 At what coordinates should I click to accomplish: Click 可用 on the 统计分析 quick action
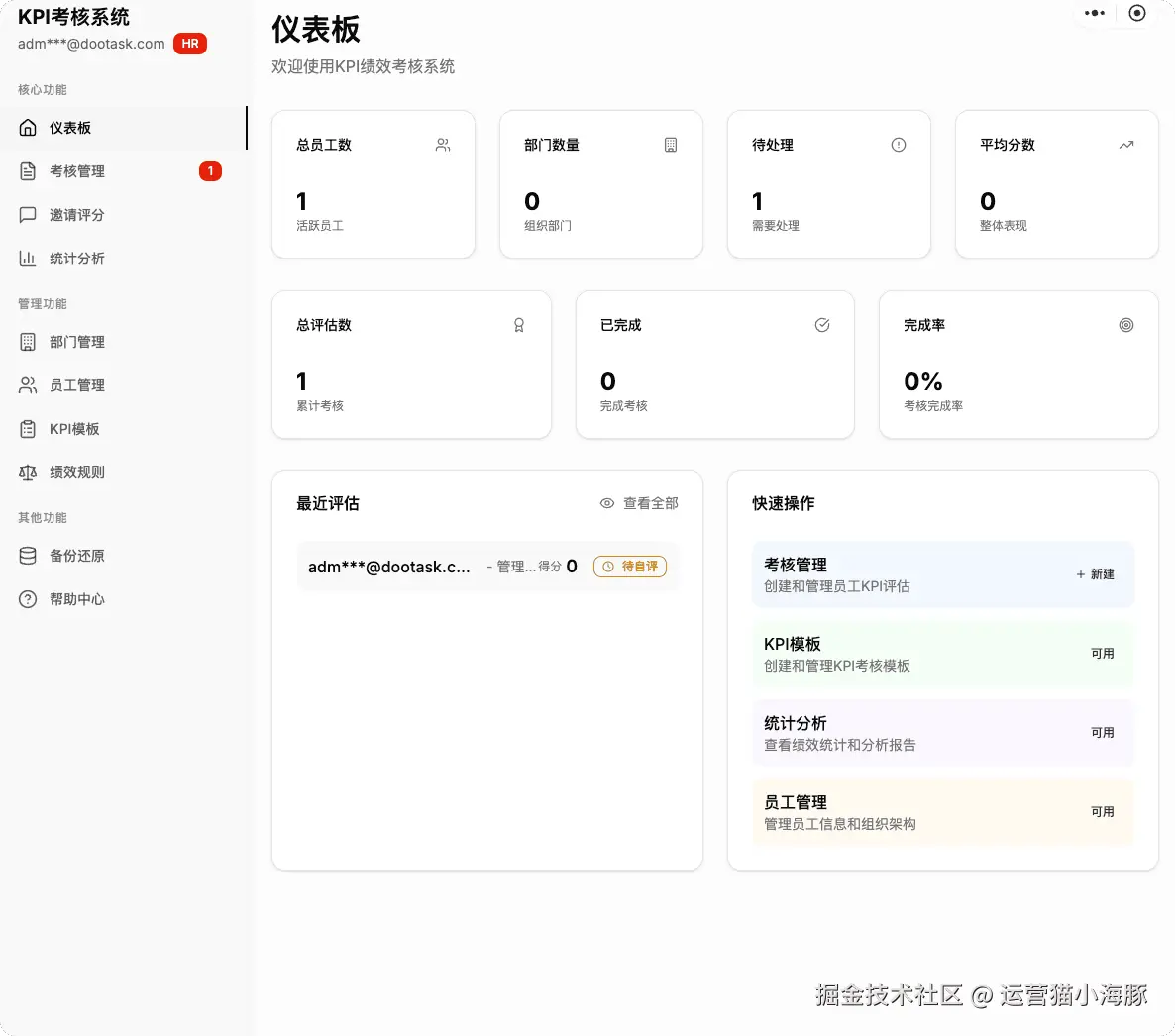pyautogui.click(x=1103, y=733)
